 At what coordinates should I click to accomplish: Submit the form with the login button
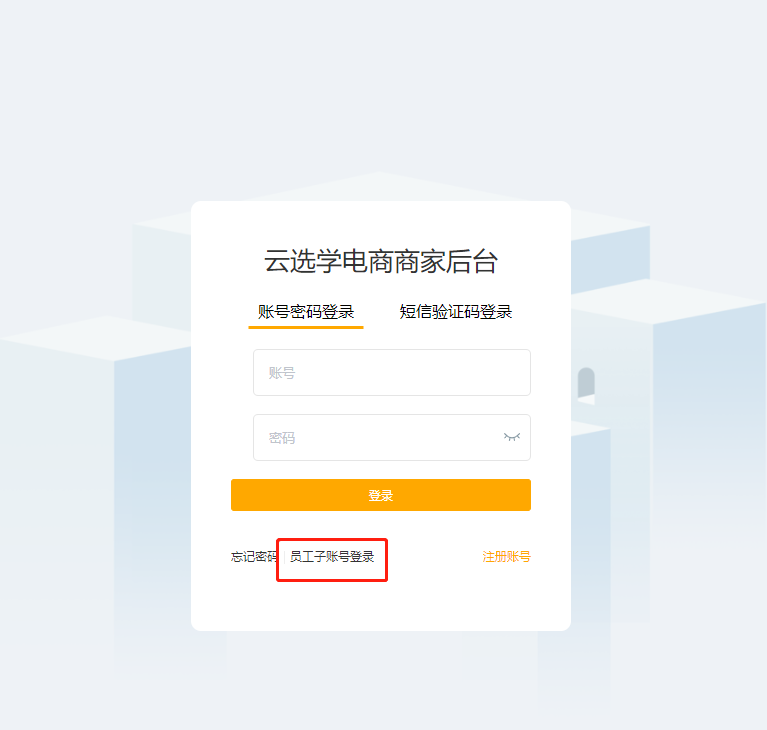coord(381,495)
